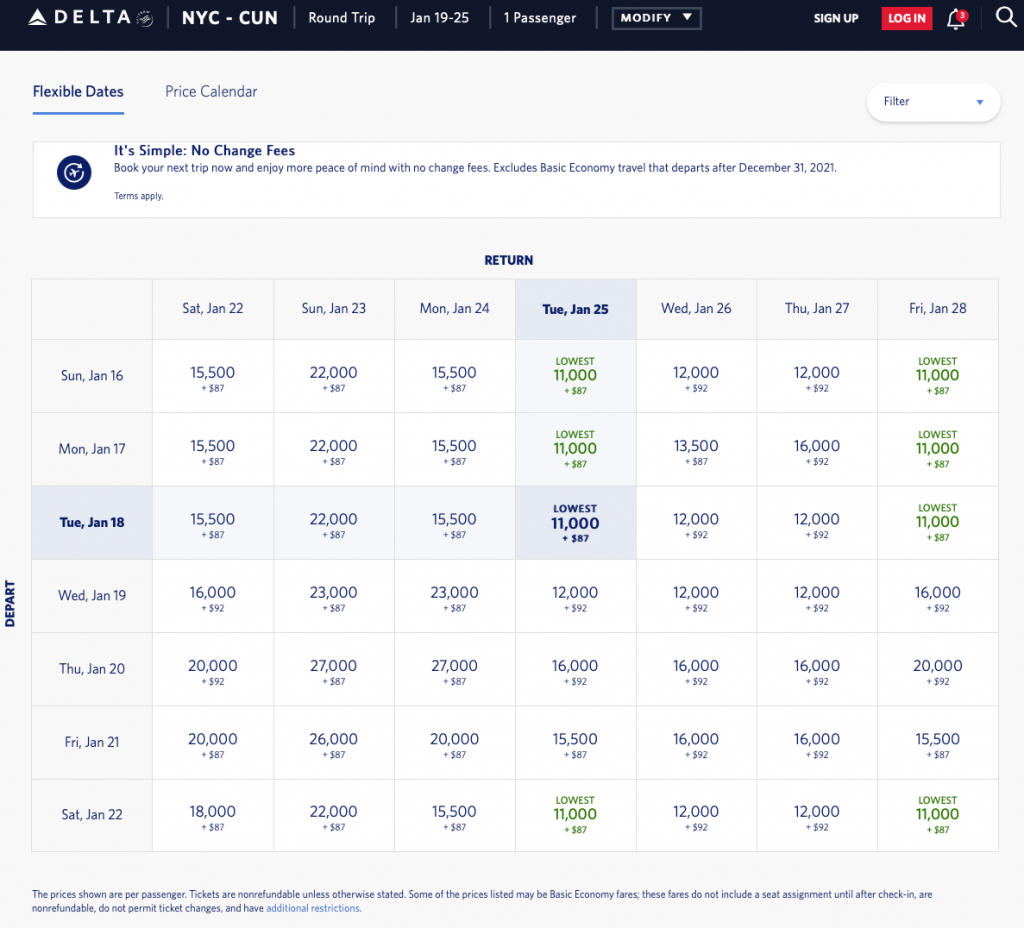Pick Sat Jan 22 depart, Sat Jan 22 return fare
The image size is (1024, 928).
(x=212, y=815)
